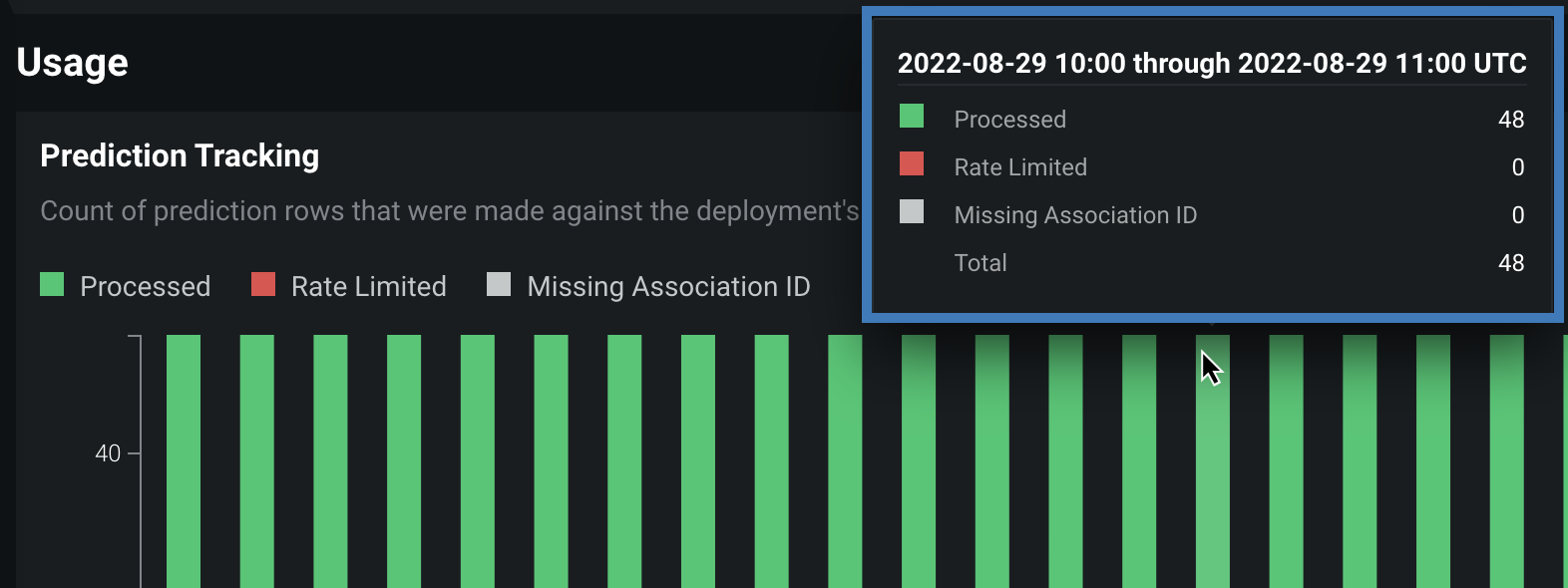
Task: Click the gray Missing Association ID tooltip square
Action: coord(912,212)
